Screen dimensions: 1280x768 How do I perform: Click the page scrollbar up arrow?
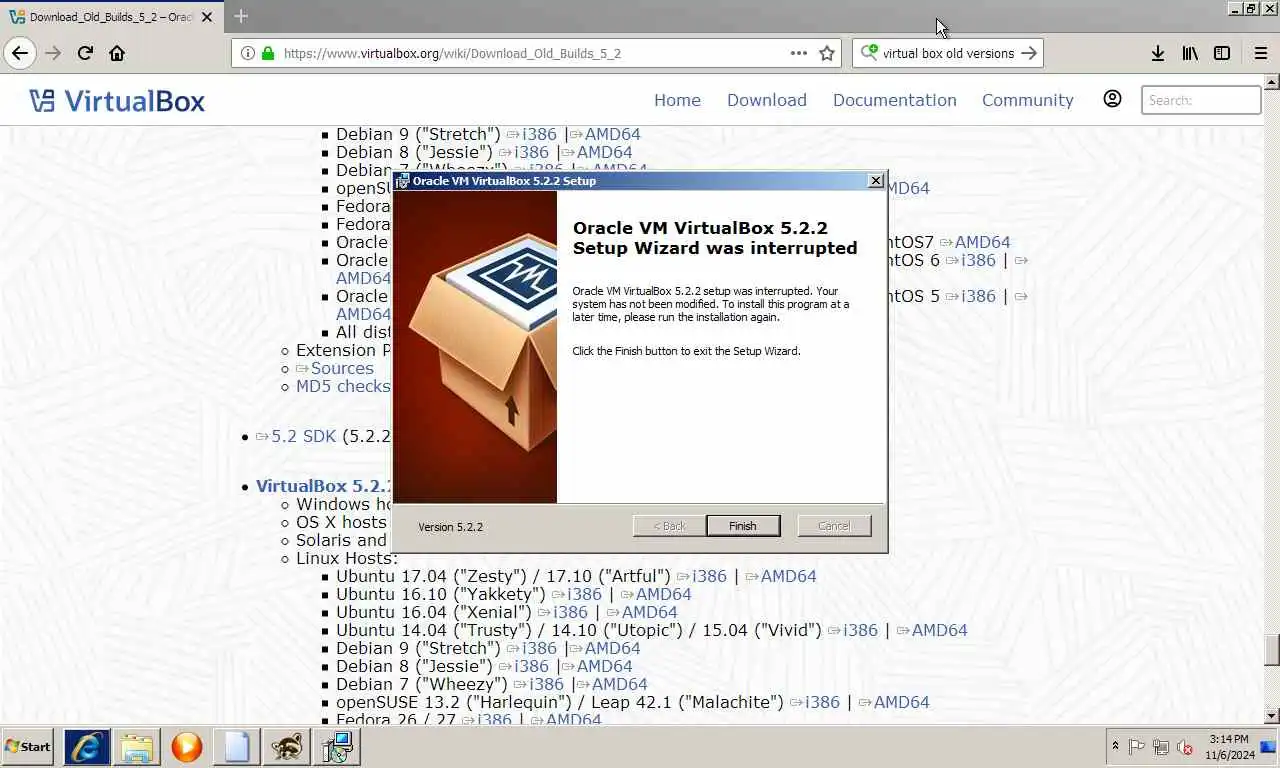click(1272, 80)
